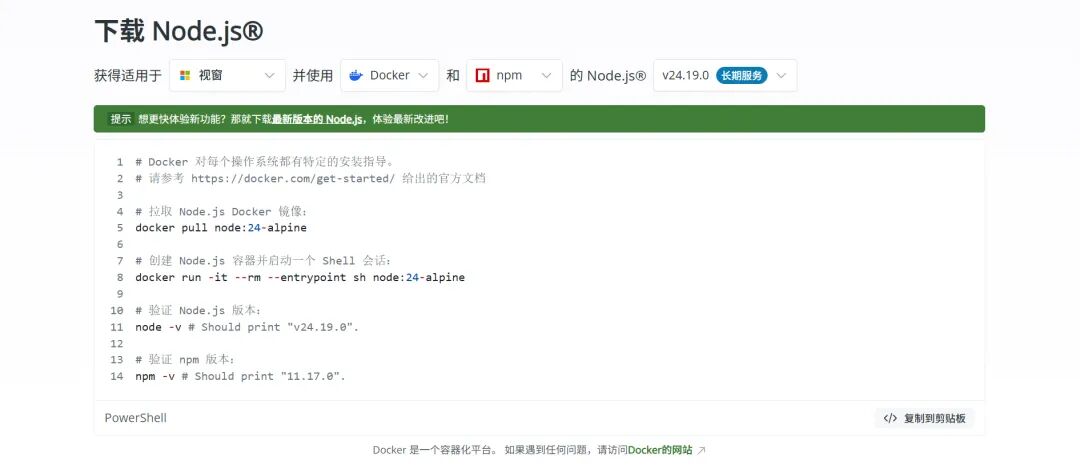Click the Windows logo icon in platform selector
This screenshot has height=465, width=1080.
tap(185, 76)
